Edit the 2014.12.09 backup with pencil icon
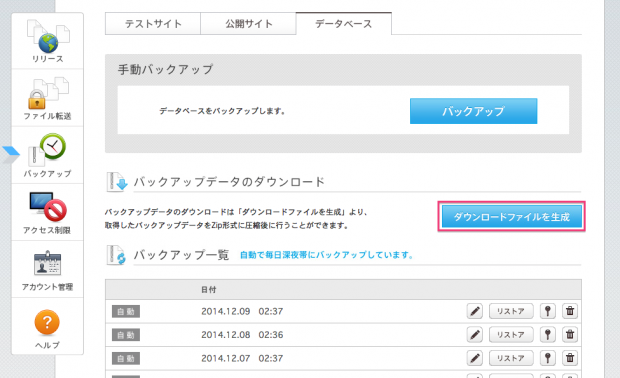Image resolution: width=620 pixels, height=378 pixels. pyautogui.click(x=475, y=311)
